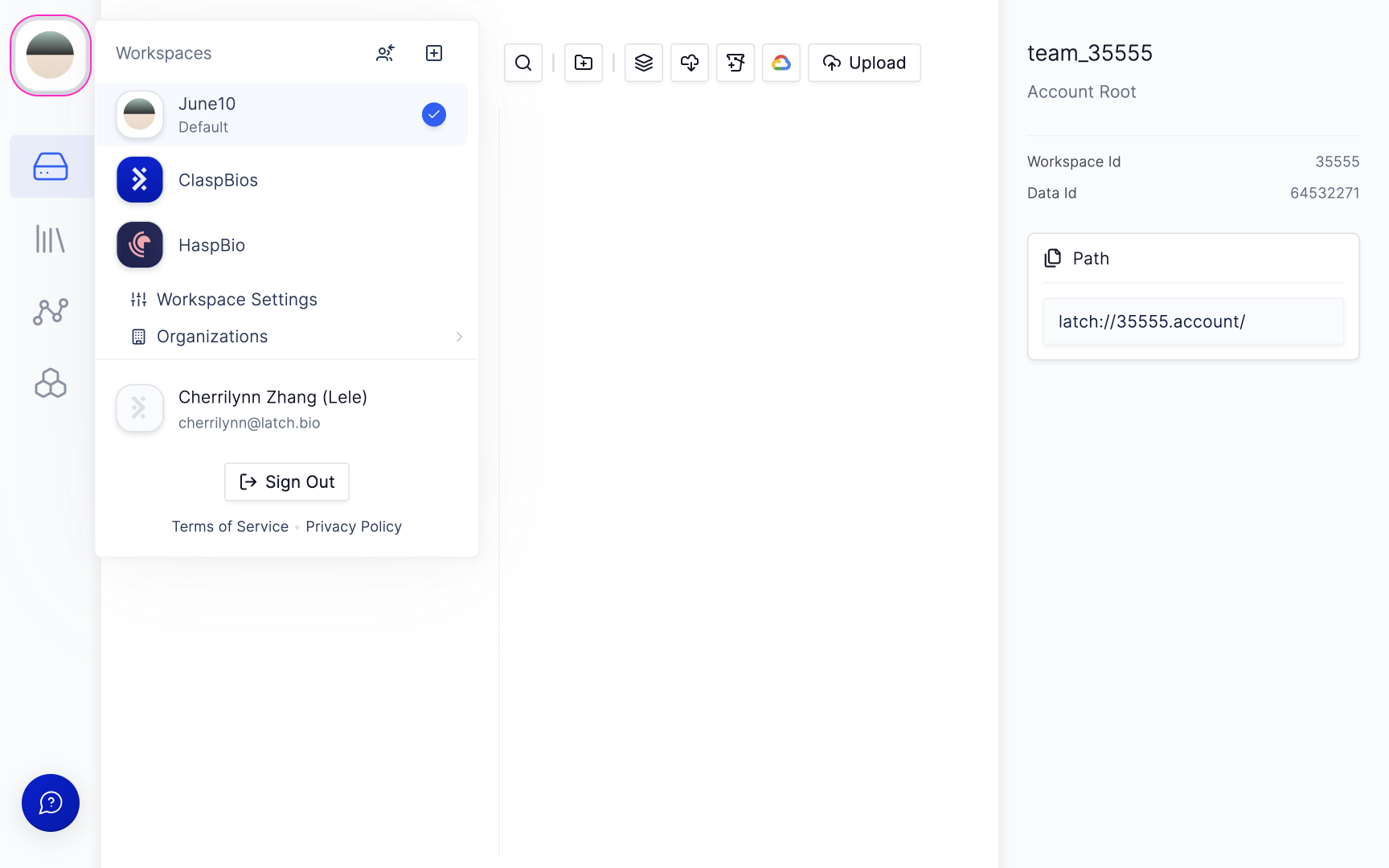Viewport: 1389px width, 868px height.
Task: Click the workspace avatar in the sidebar
Action: tap(51, 55)
